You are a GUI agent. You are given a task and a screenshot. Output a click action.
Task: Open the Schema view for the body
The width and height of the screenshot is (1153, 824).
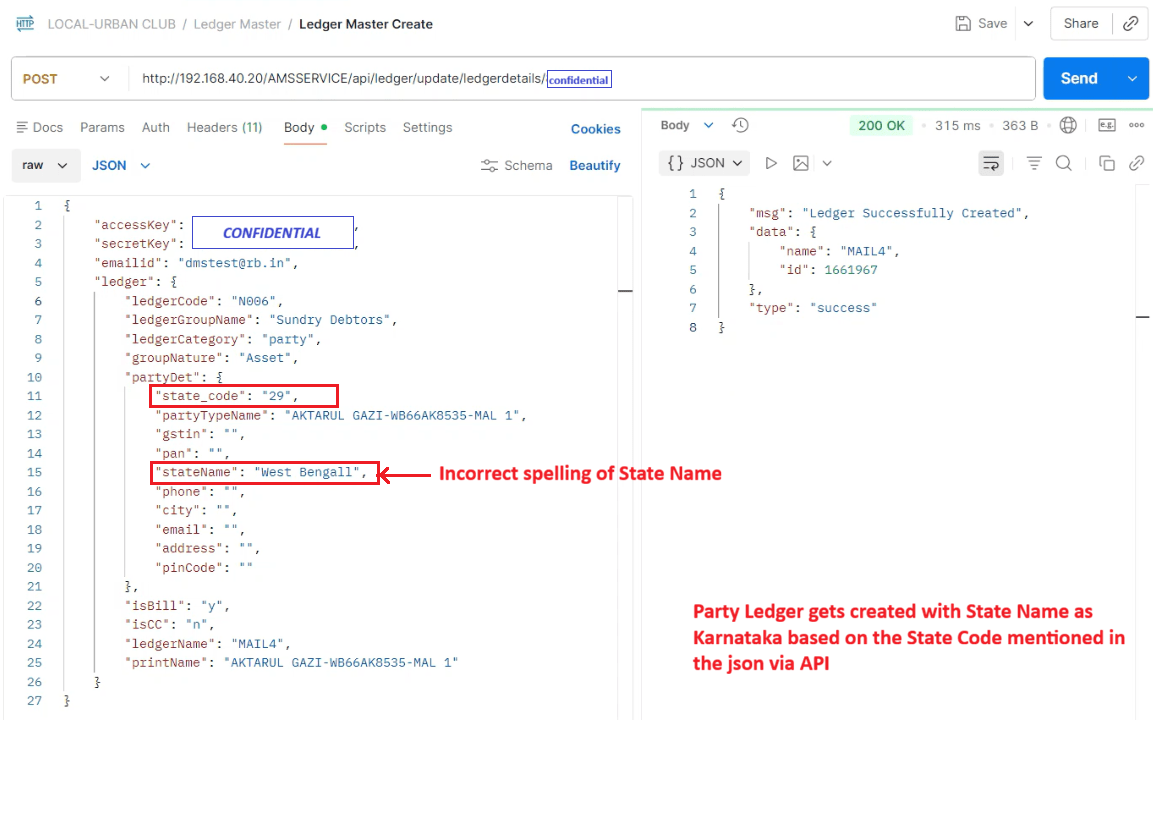[517, 165]
